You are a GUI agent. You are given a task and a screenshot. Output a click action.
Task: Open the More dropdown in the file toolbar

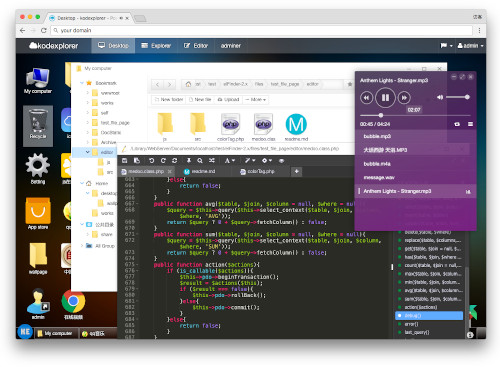tap(256, 100)
